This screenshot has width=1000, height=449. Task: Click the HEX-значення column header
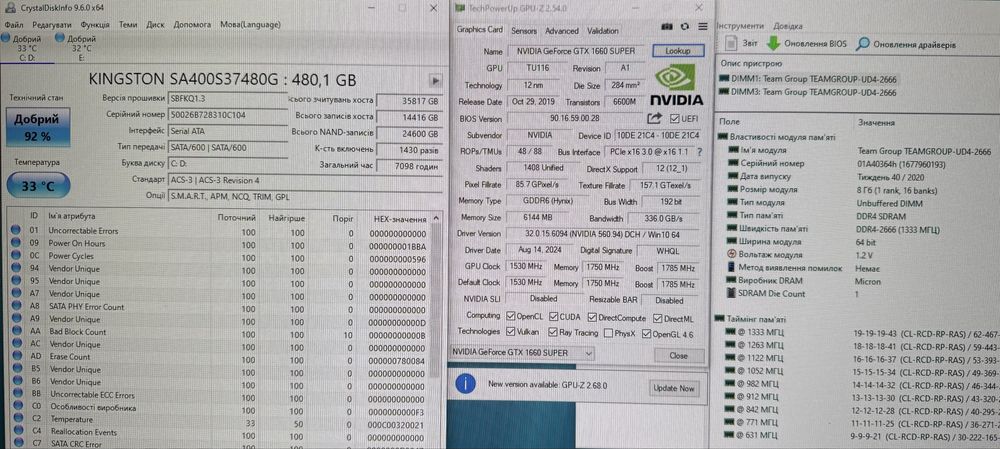[x=401, y=218]
